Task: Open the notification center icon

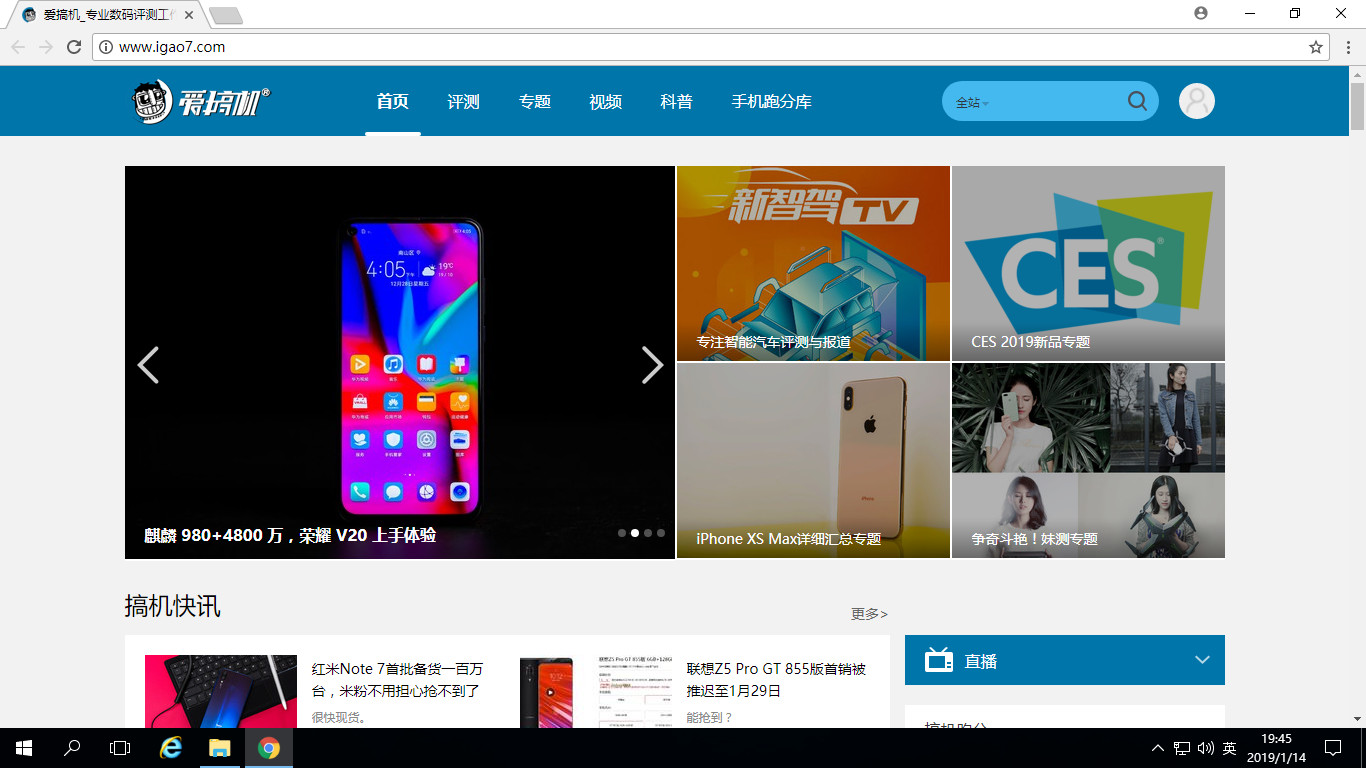Action: click(x=1333, y=748)
